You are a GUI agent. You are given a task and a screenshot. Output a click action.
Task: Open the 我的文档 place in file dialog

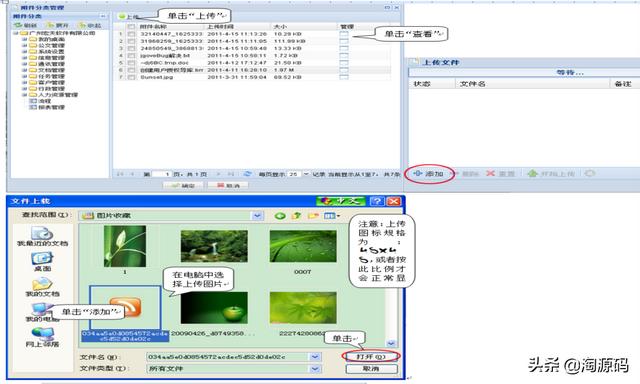(42, 287)
